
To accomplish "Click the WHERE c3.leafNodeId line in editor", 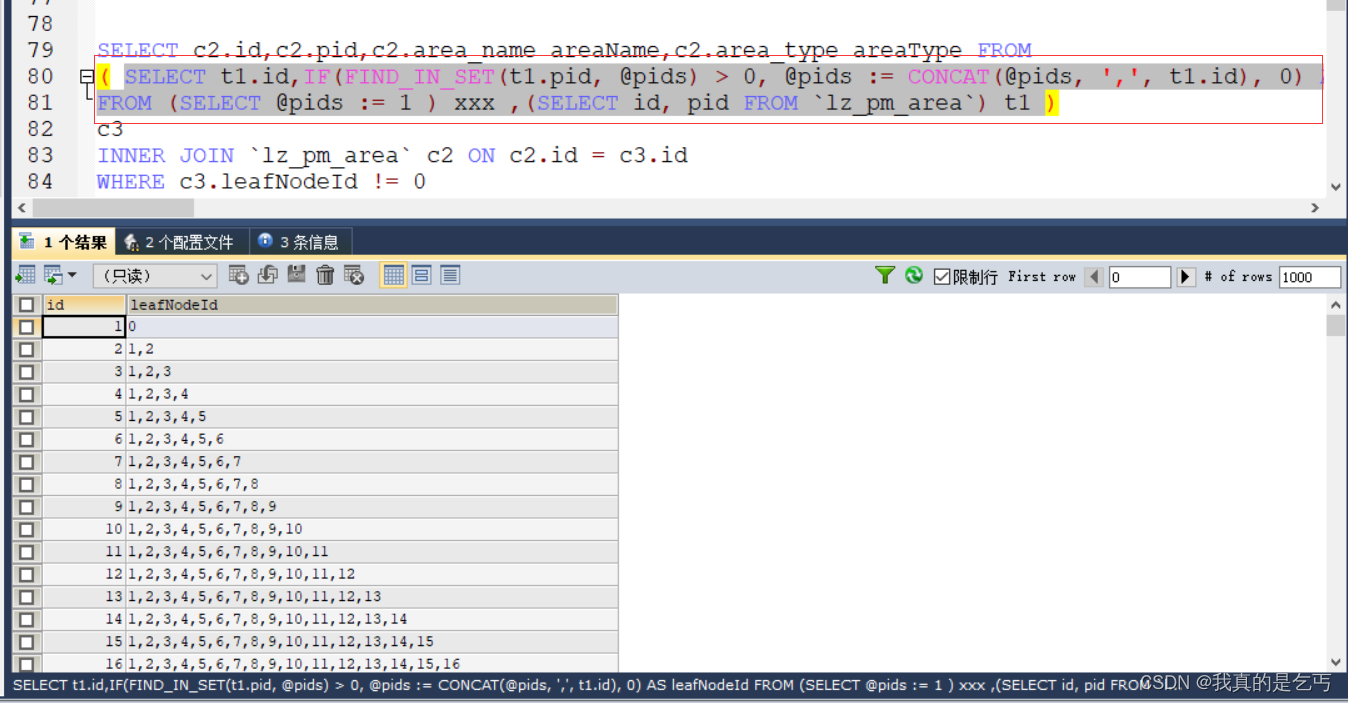I will [261, 182].
